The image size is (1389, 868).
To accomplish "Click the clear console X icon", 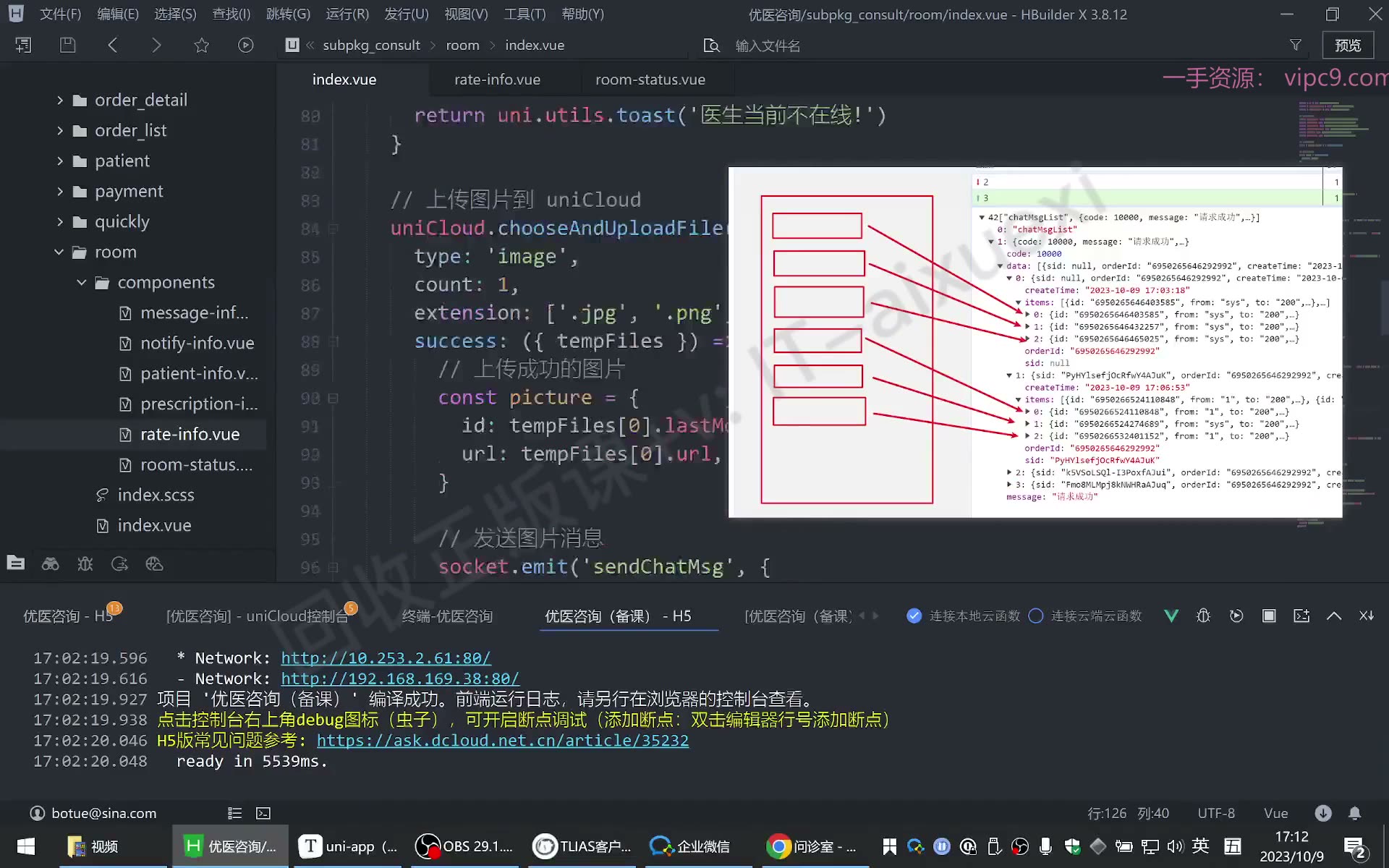I will [1367, 616].
